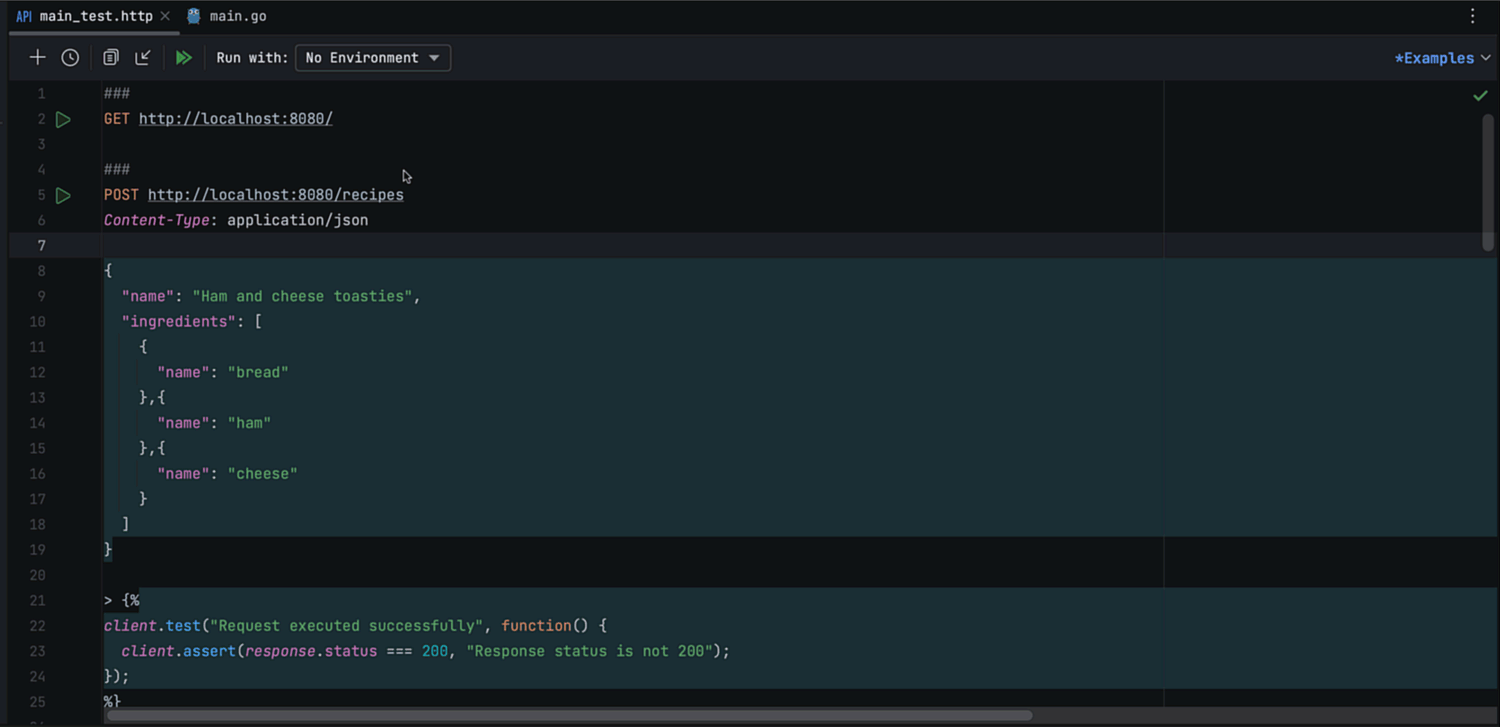Close the main_test.http tab
Screen dimensions: 1500x727
165,15
